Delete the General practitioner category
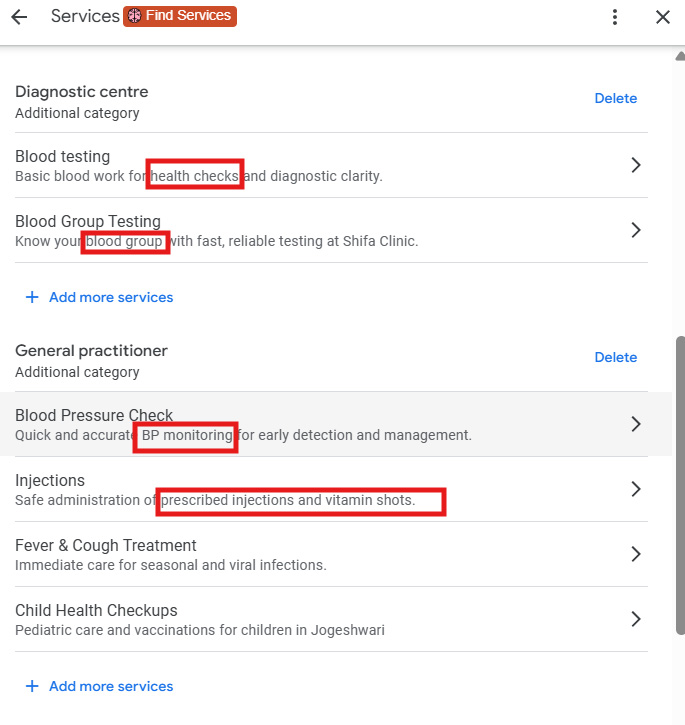The height and width of the screenshot is (725, 685). [615, 357]
